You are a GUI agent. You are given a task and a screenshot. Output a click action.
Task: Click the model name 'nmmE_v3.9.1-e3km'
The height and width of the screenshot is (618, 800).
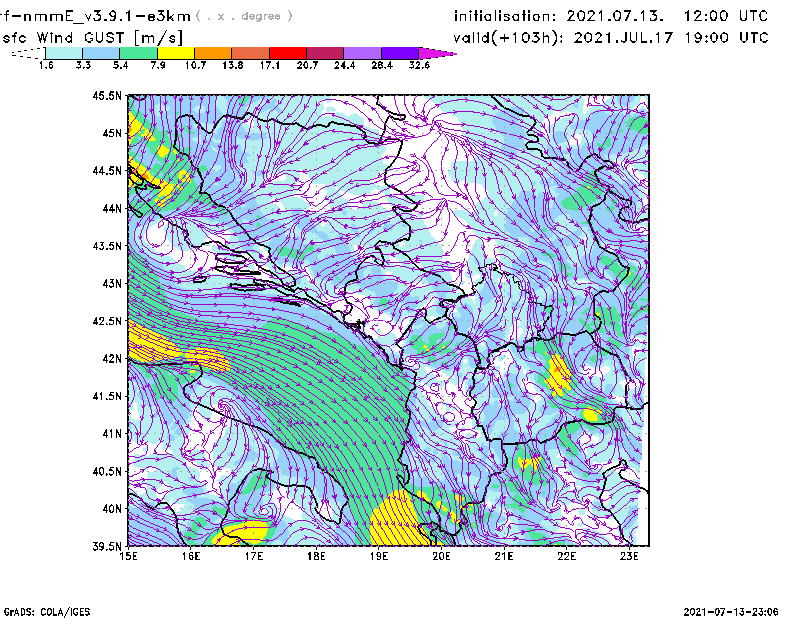pos(107,16)
